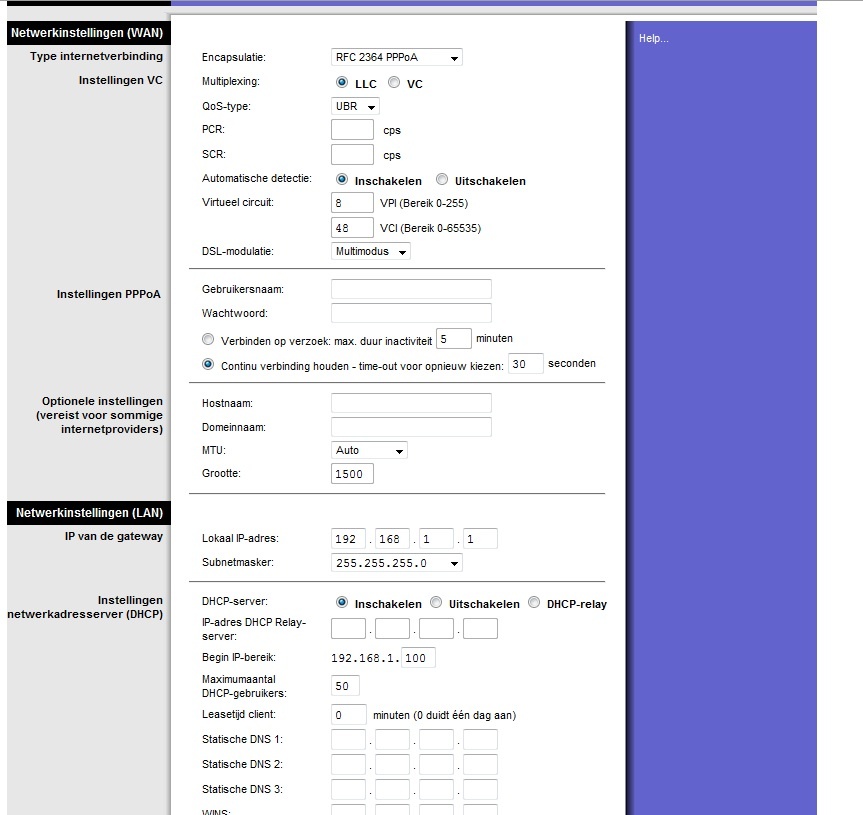Viewport: 863px width, 815px height.
Task: Click the Leasetijd client field
Action: coord(348,715)
